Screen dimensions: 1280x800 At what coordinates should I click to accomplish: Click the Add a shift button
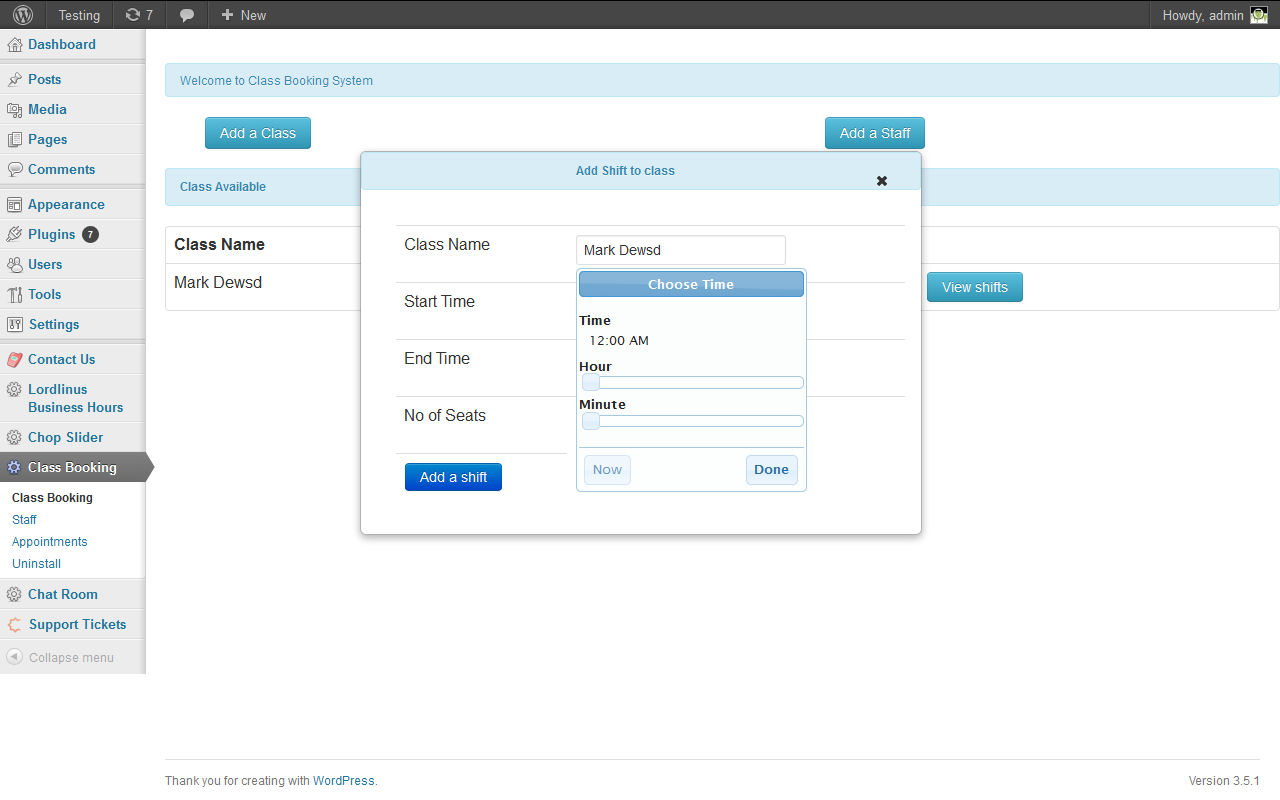[x=453, y=477]
